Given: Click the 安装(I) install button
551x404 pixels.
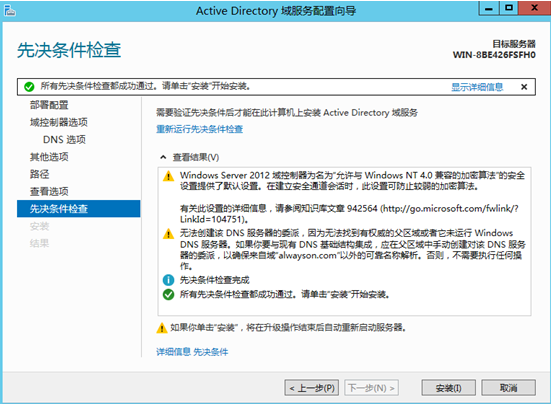Looking at the screenshot, I should tap(448, 388).
